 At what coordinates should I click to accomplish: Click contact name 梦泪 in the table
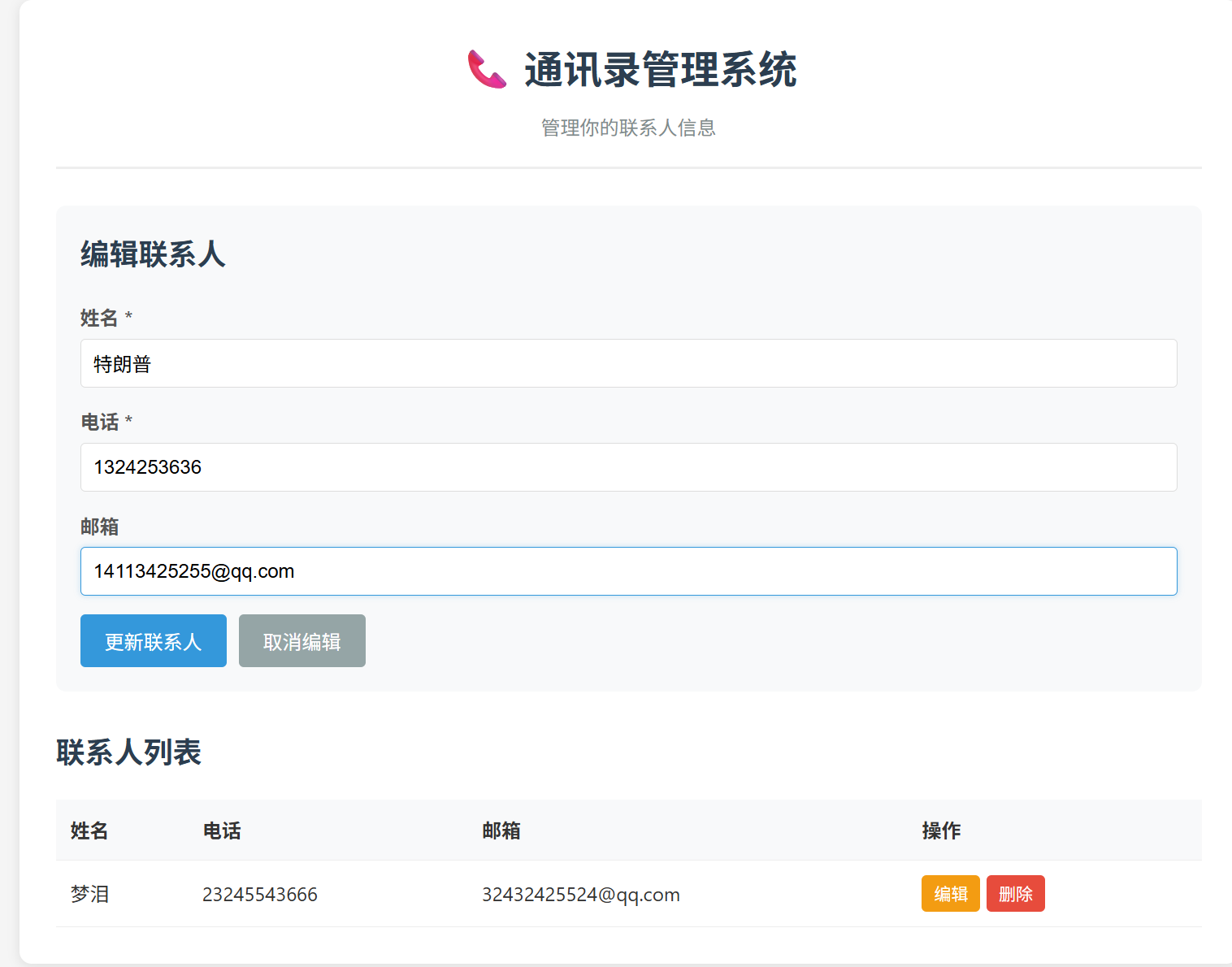[89, 893]
